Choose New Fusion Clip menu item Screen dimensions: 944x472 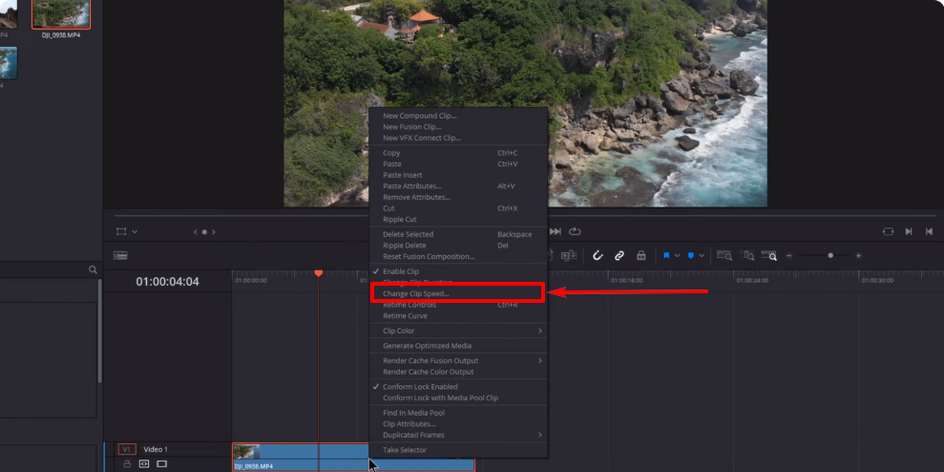point(458,127)
